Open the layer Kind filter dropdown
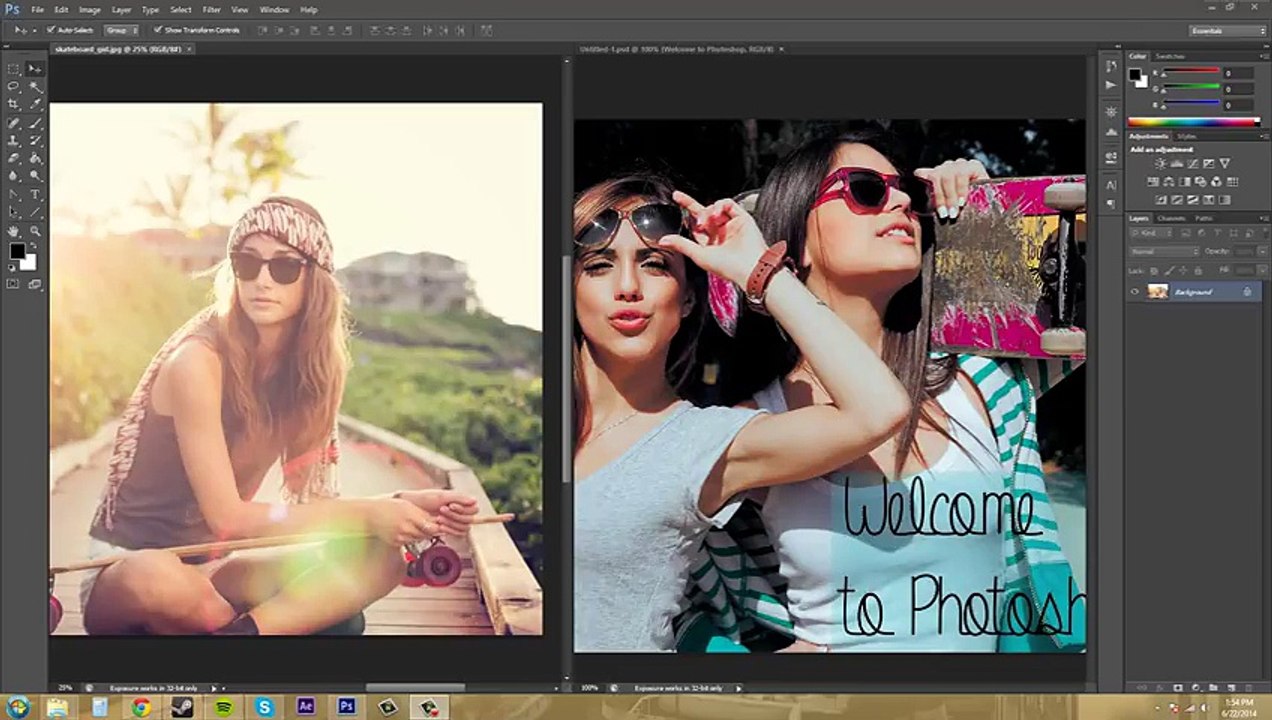 1151,233
